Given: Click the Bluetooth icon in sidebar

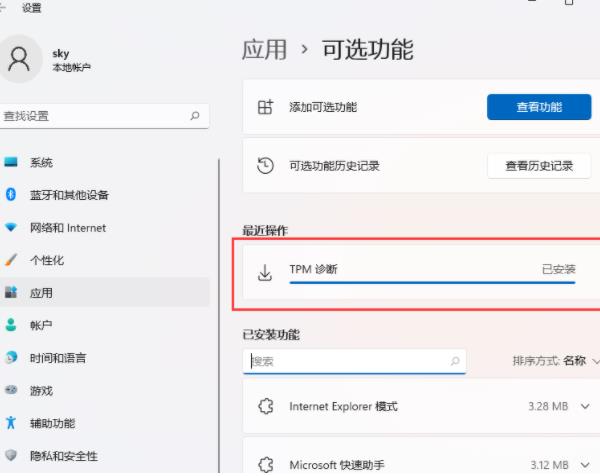Looking at the screenshot, I should pyautogui.click(x=11, y=194).
